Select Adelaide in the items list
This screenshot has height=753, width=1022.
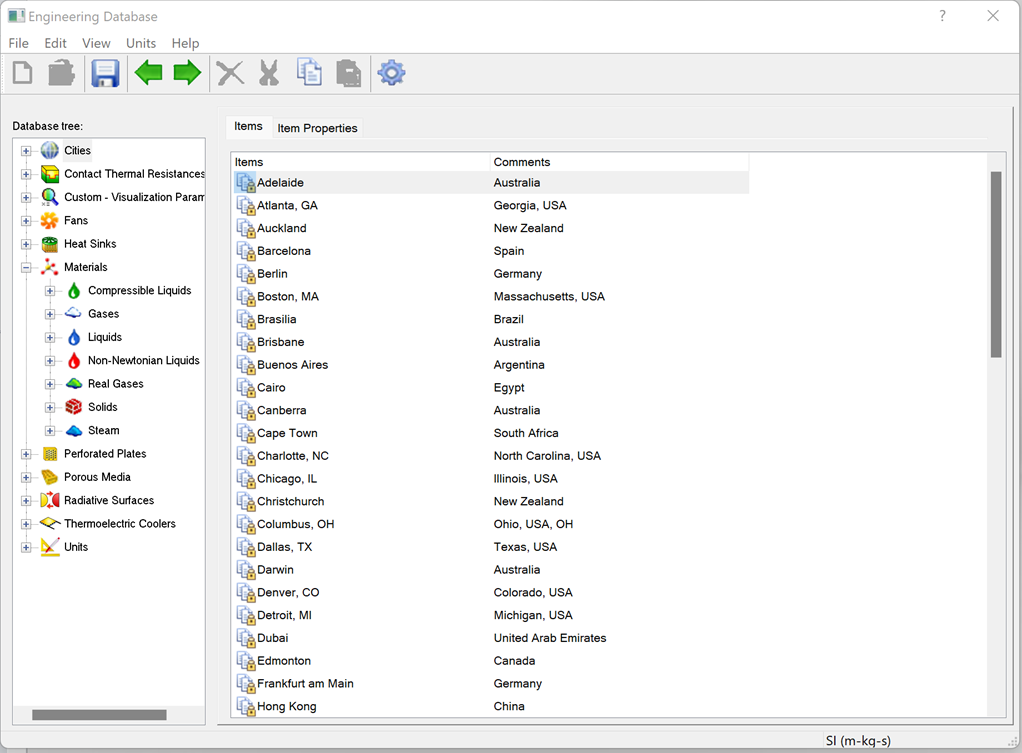(490, 183)
